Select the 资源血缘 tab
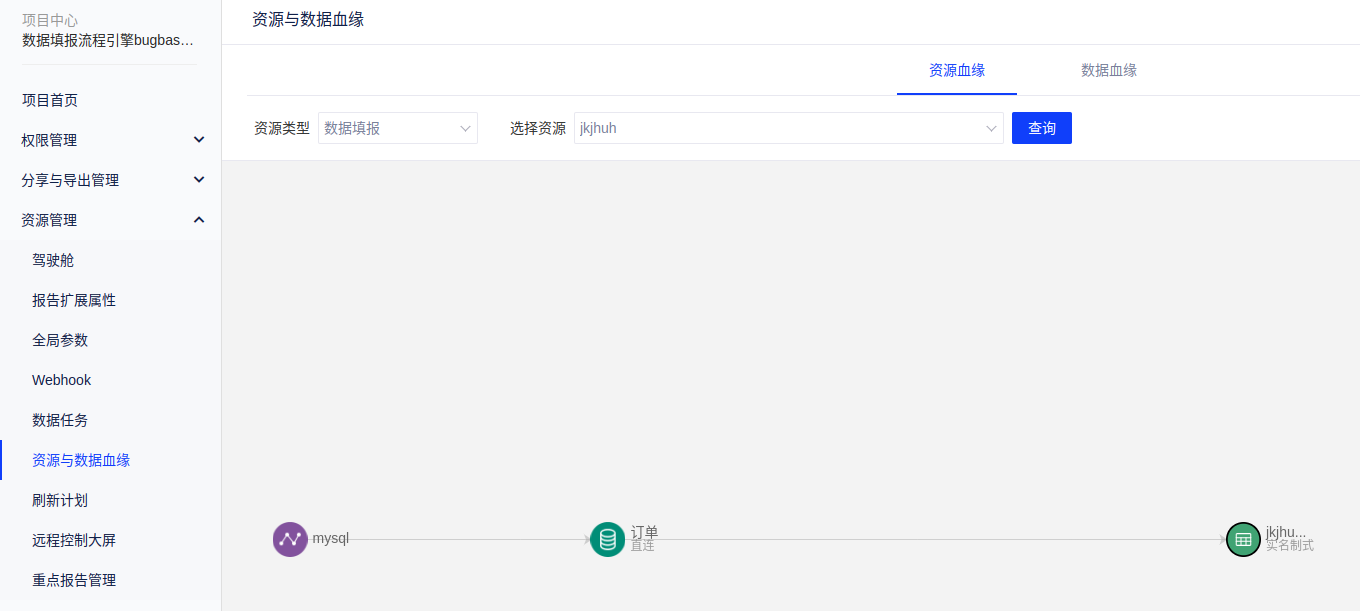Image resolution: width=1360 pixels, height=611 pixels. [x=956, y=70]
